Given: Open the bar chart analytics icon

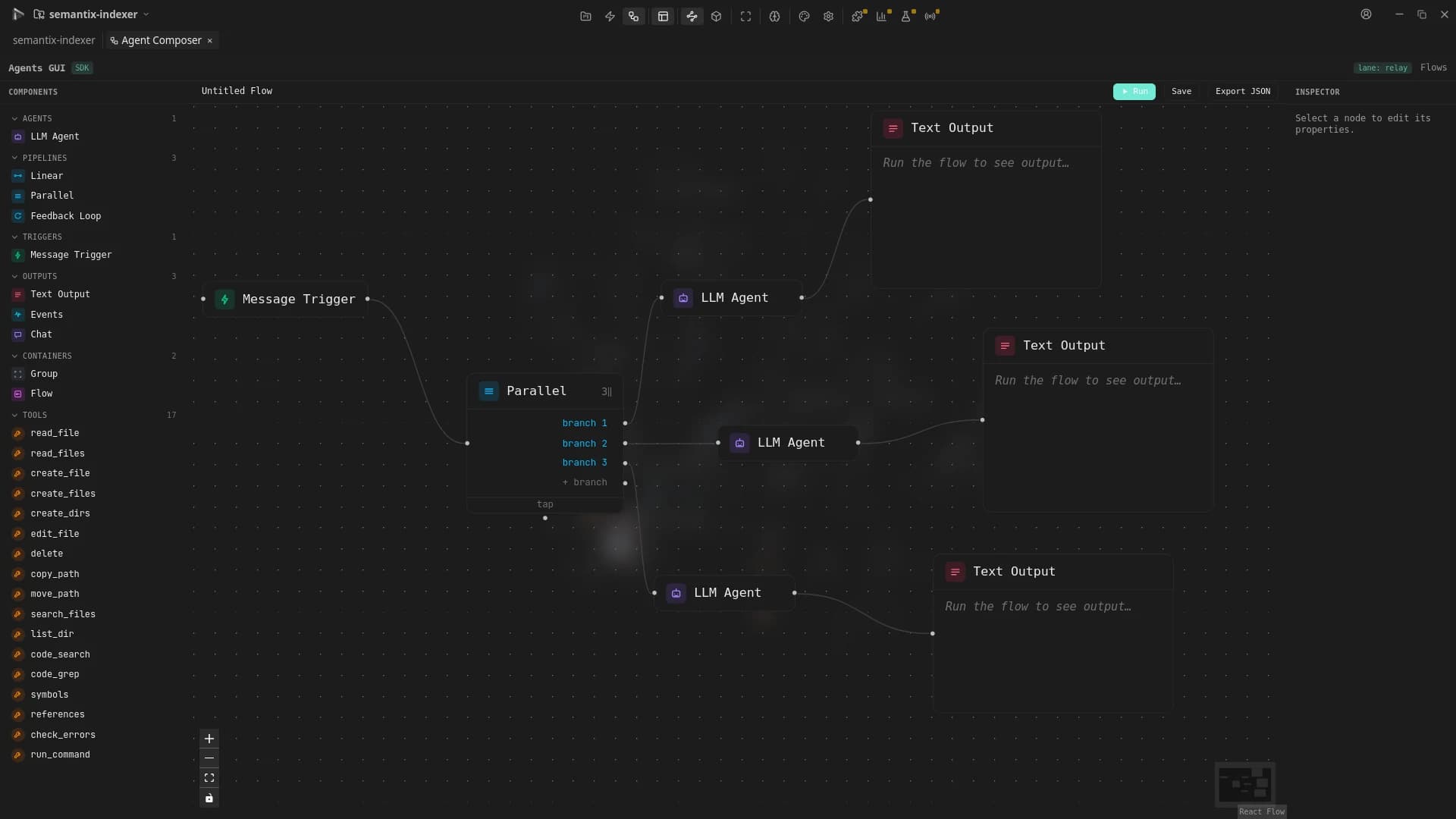Looking at the screenshot, I should click(882, 16).
